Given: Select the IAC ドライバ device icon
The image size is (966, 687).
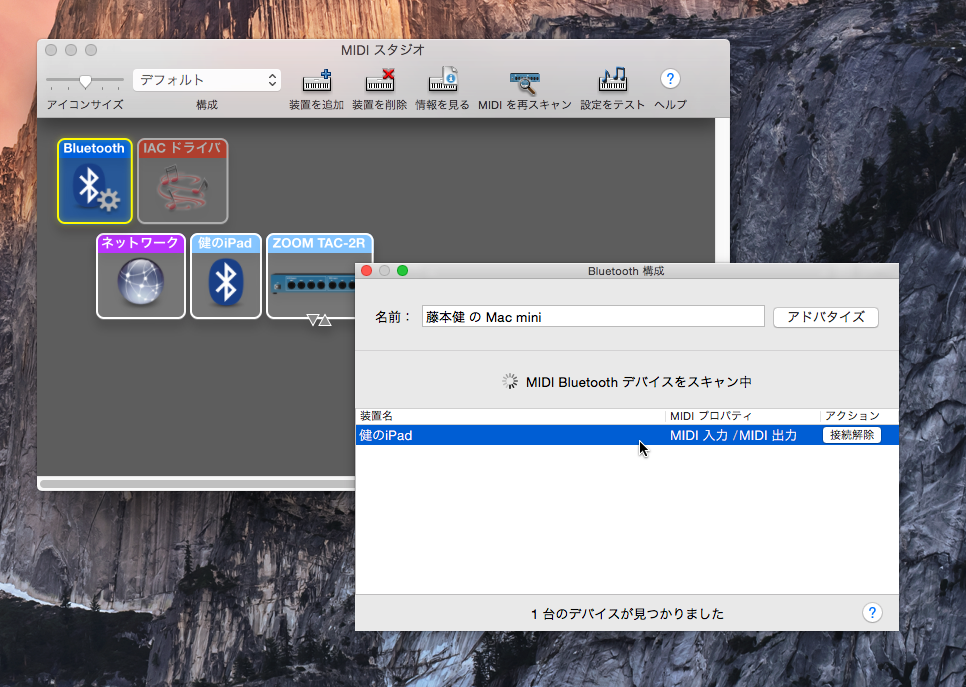Looking at the screenshot, I should [182, 181].
